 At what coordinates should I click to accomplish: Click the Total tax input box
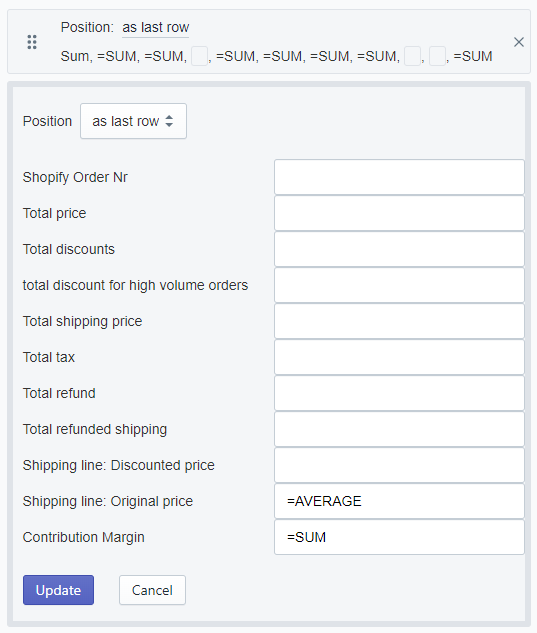tap(399, 357)
